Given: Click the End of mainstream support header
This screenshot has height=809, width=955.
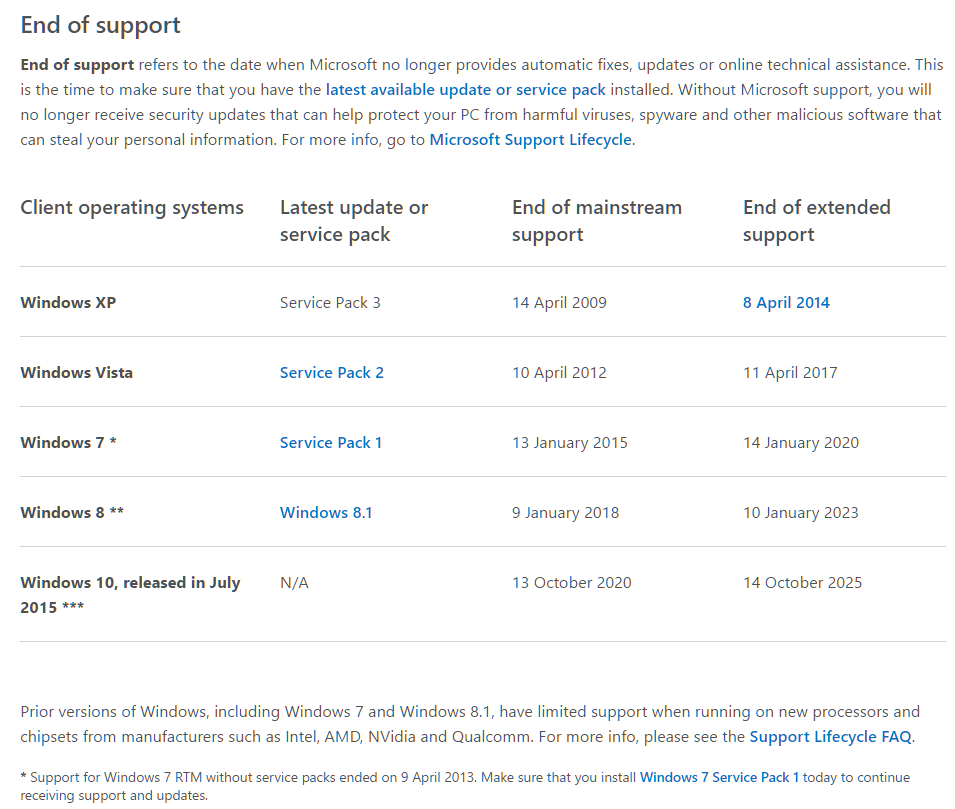Looking at the screenshot, I should click(x=596, y=221).
